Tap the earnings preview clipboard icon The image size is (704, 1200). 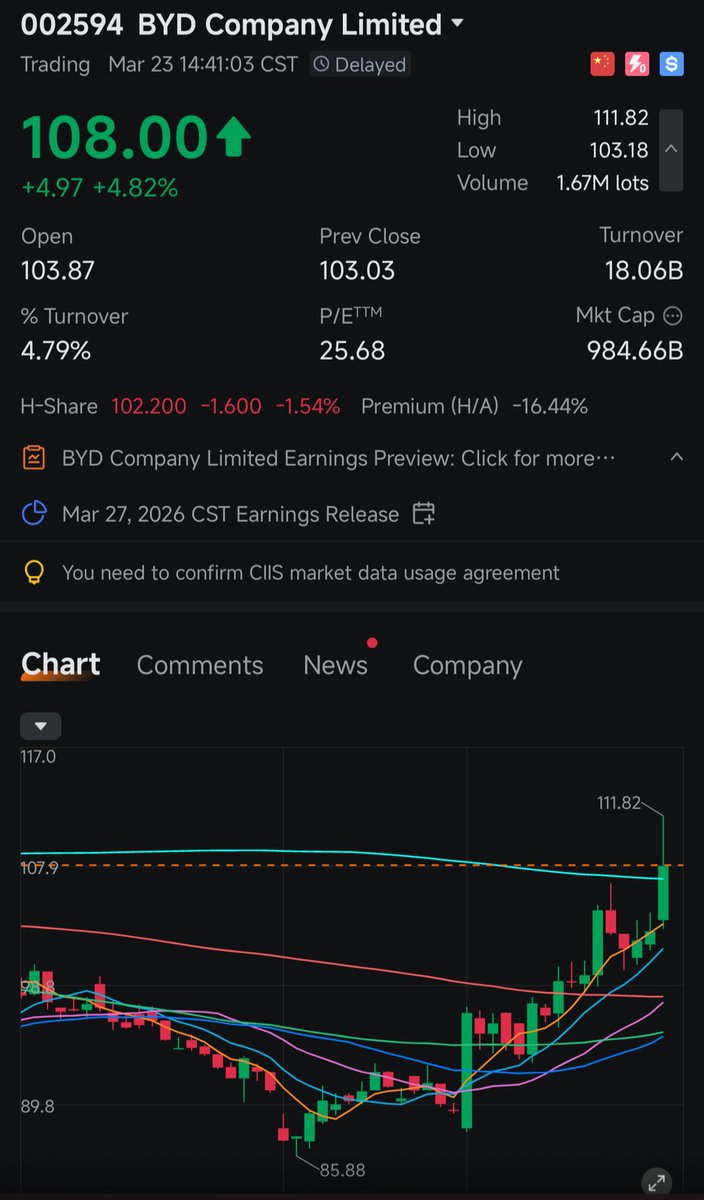(x=34, y=458)
